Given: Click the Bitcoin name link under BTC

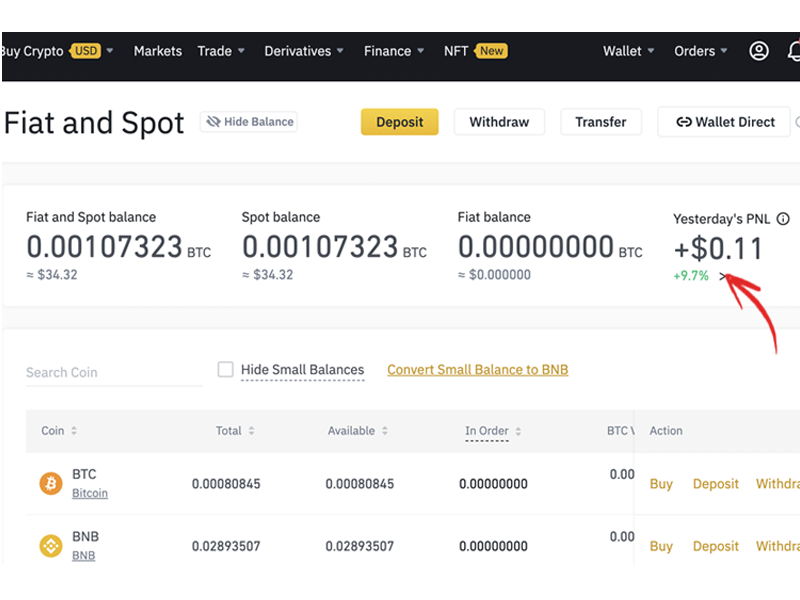Looking at the screenshot, I should tap(90, 493).
